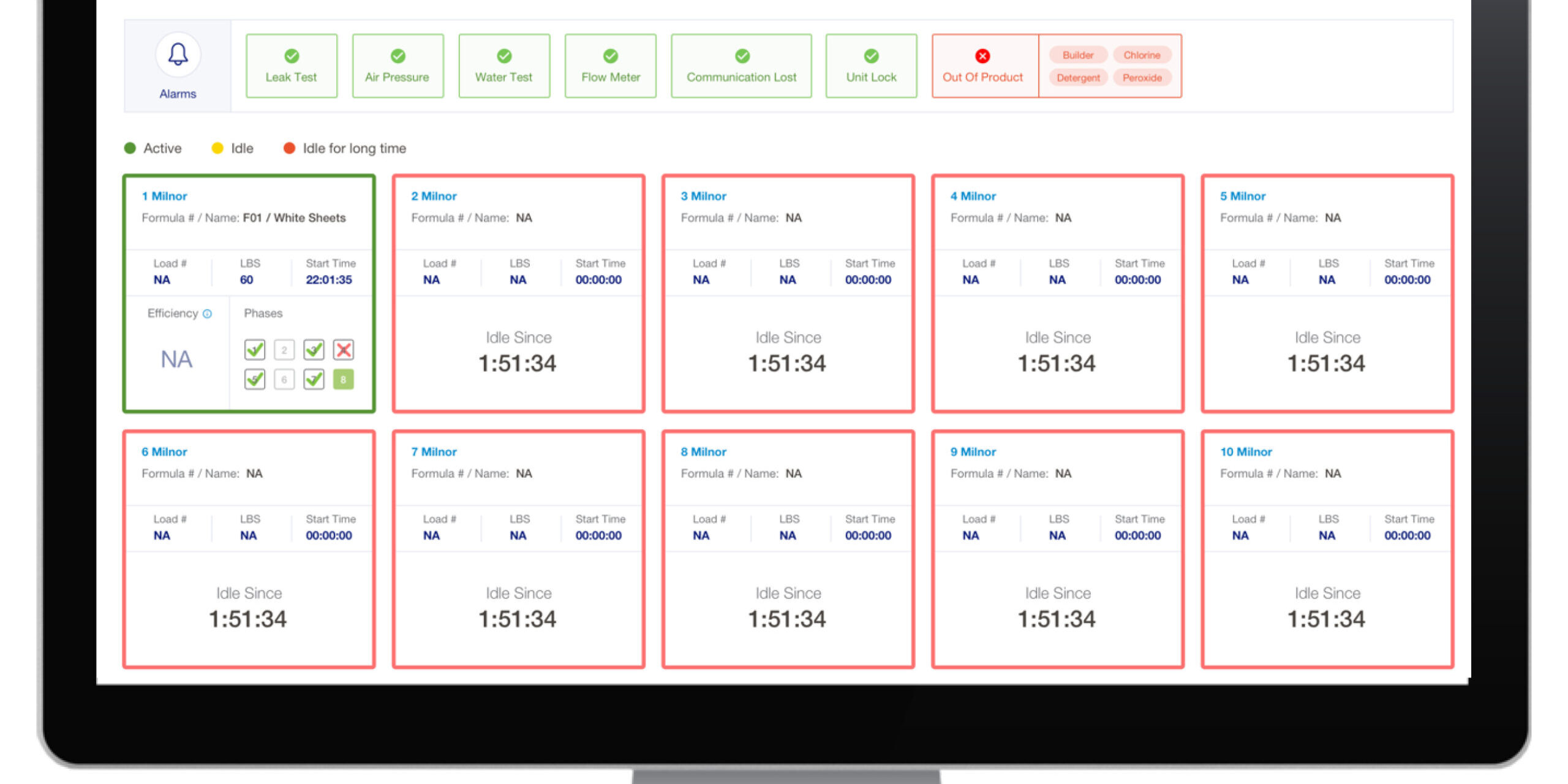Click the unchecked phase 2 box
The width and height of the screenshot is (1568, 784).
coord(284,350)
